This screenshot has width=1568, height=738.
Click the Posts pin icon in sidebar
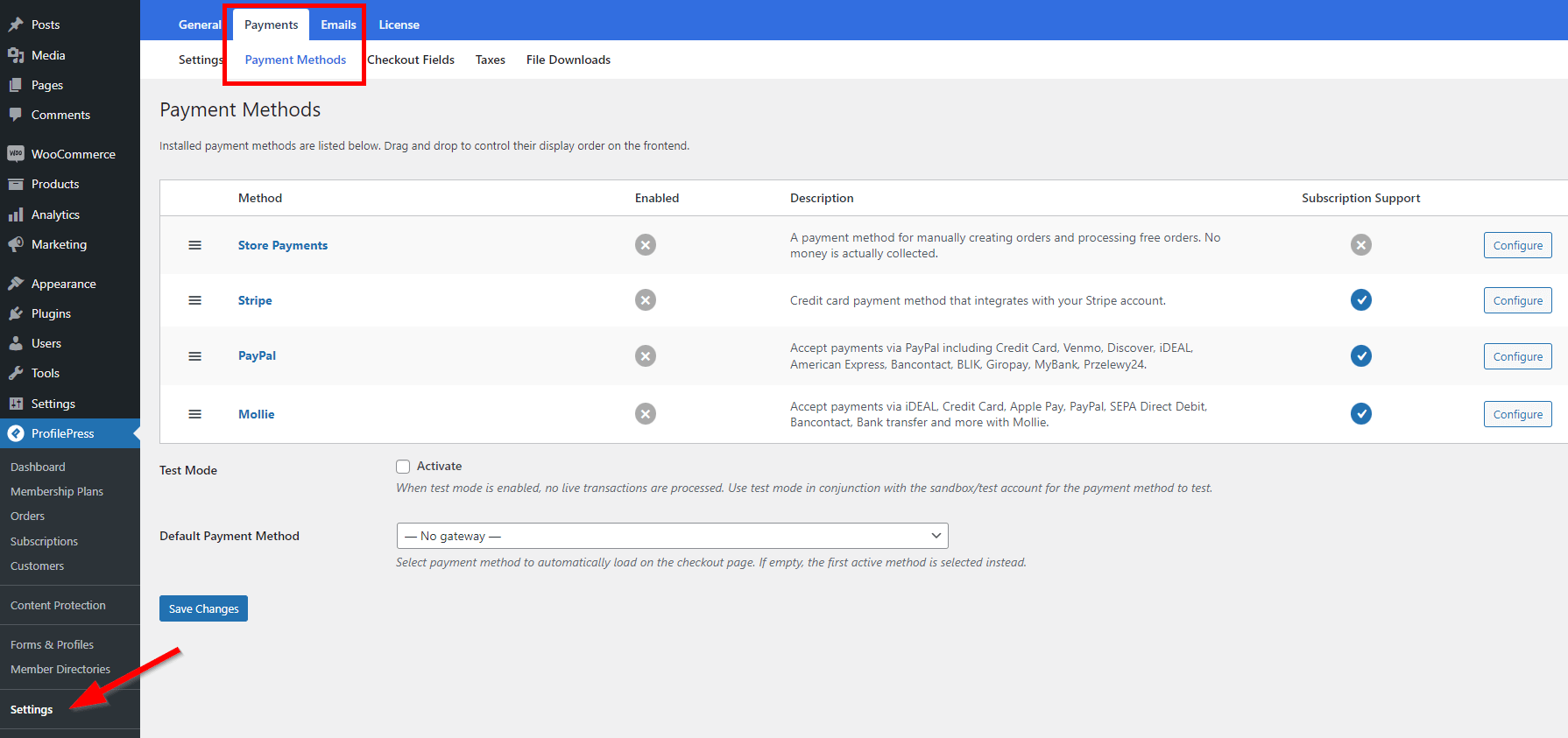pyautogui.click(x=16, y=25)
